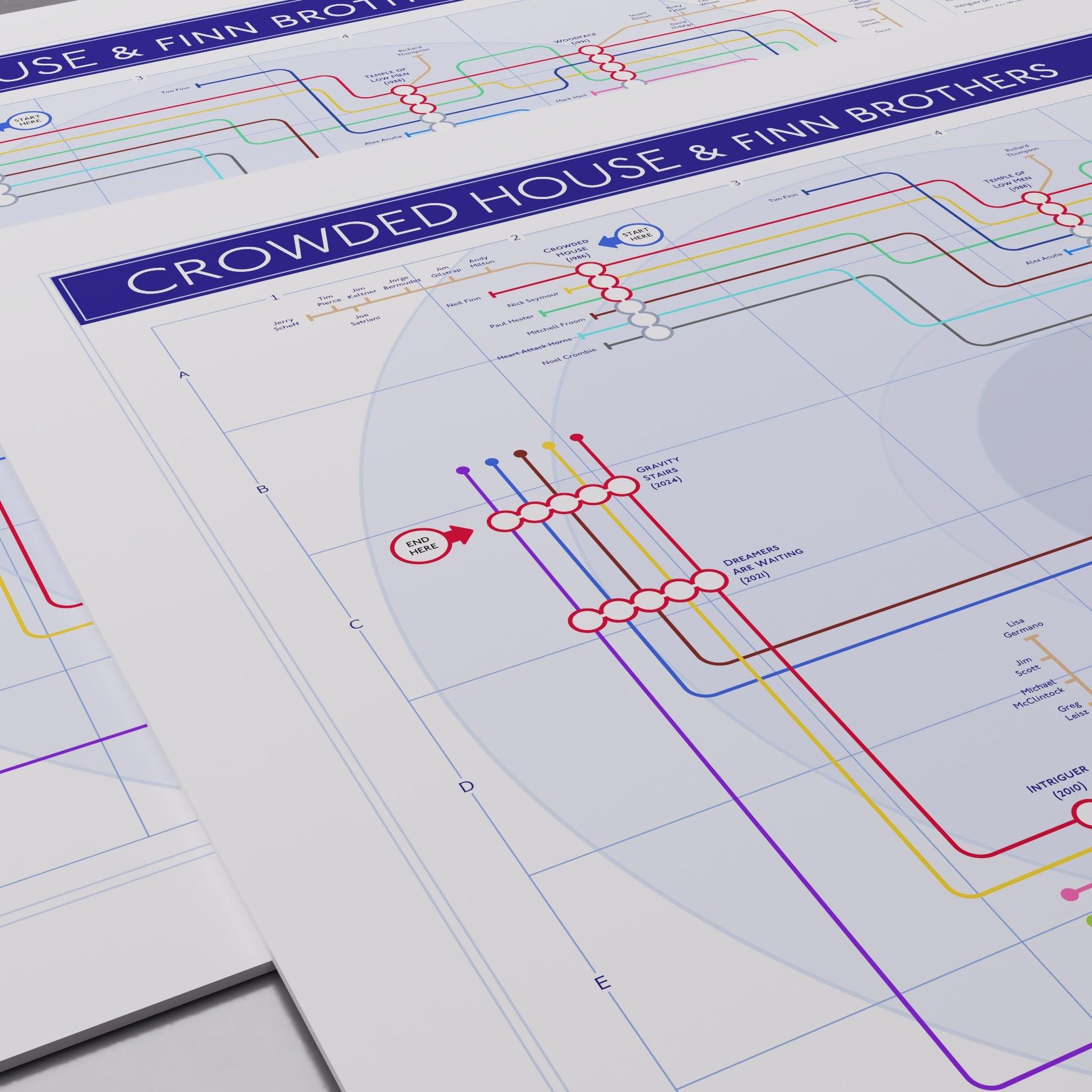Click the red line endpoint dot above Gravity Stairs

pos(576,437)
